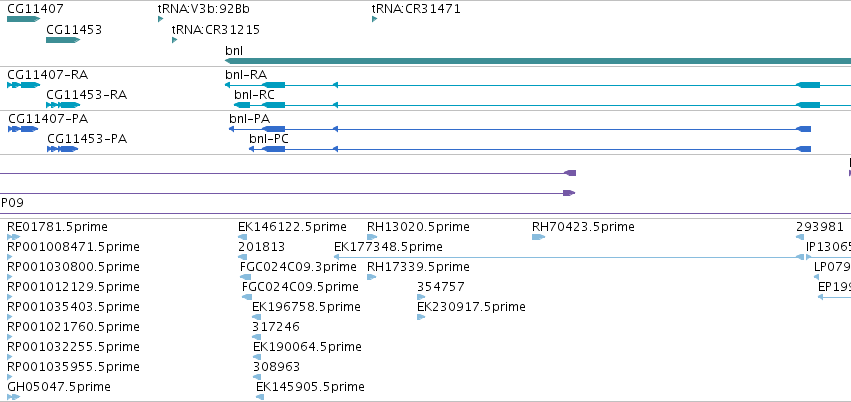Click the bnl-PC protein label

pyautogui.click(x=269, y=139)
